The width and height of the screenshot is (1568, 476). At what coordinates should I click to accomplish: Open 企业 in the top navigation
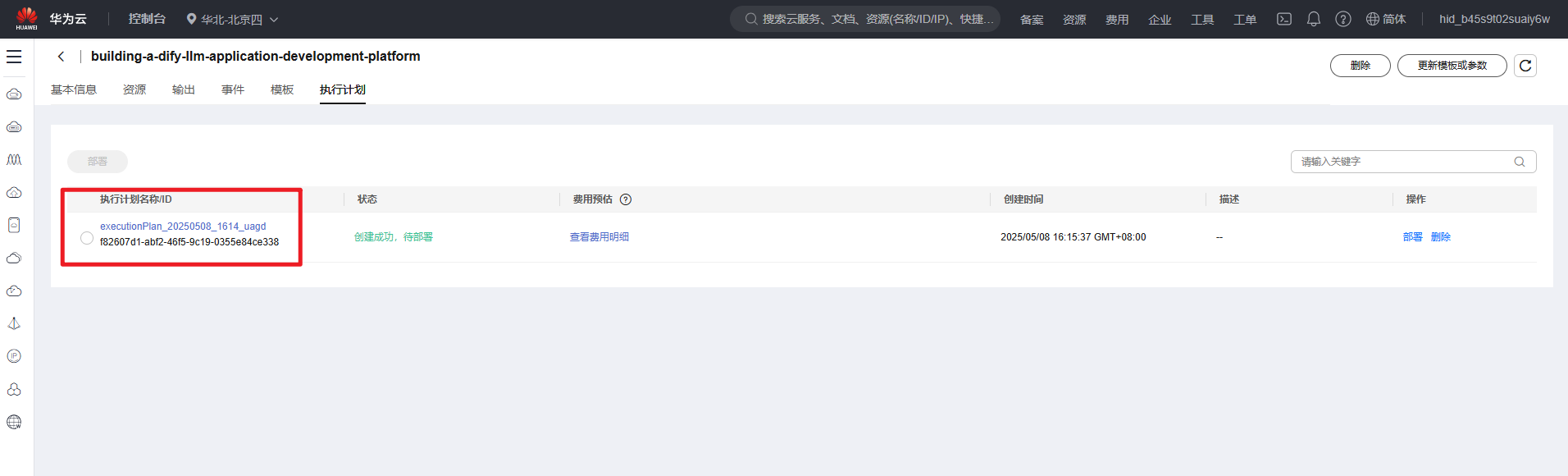[1160, 20]
